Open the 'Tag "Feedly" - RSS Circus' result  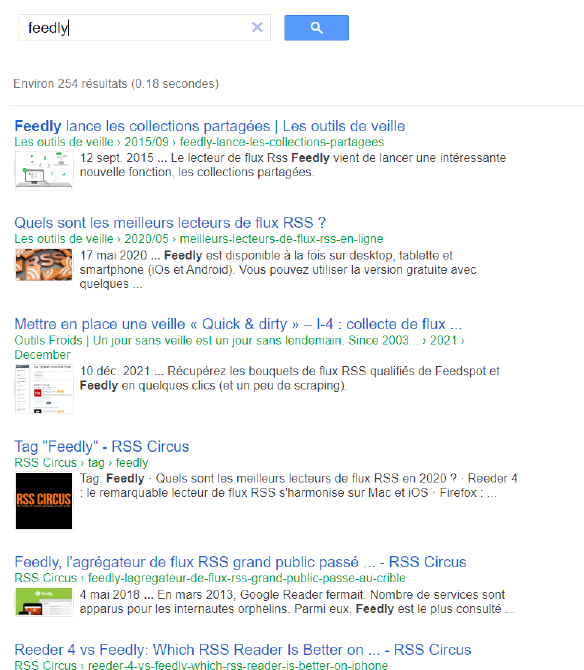coord(102,447)
